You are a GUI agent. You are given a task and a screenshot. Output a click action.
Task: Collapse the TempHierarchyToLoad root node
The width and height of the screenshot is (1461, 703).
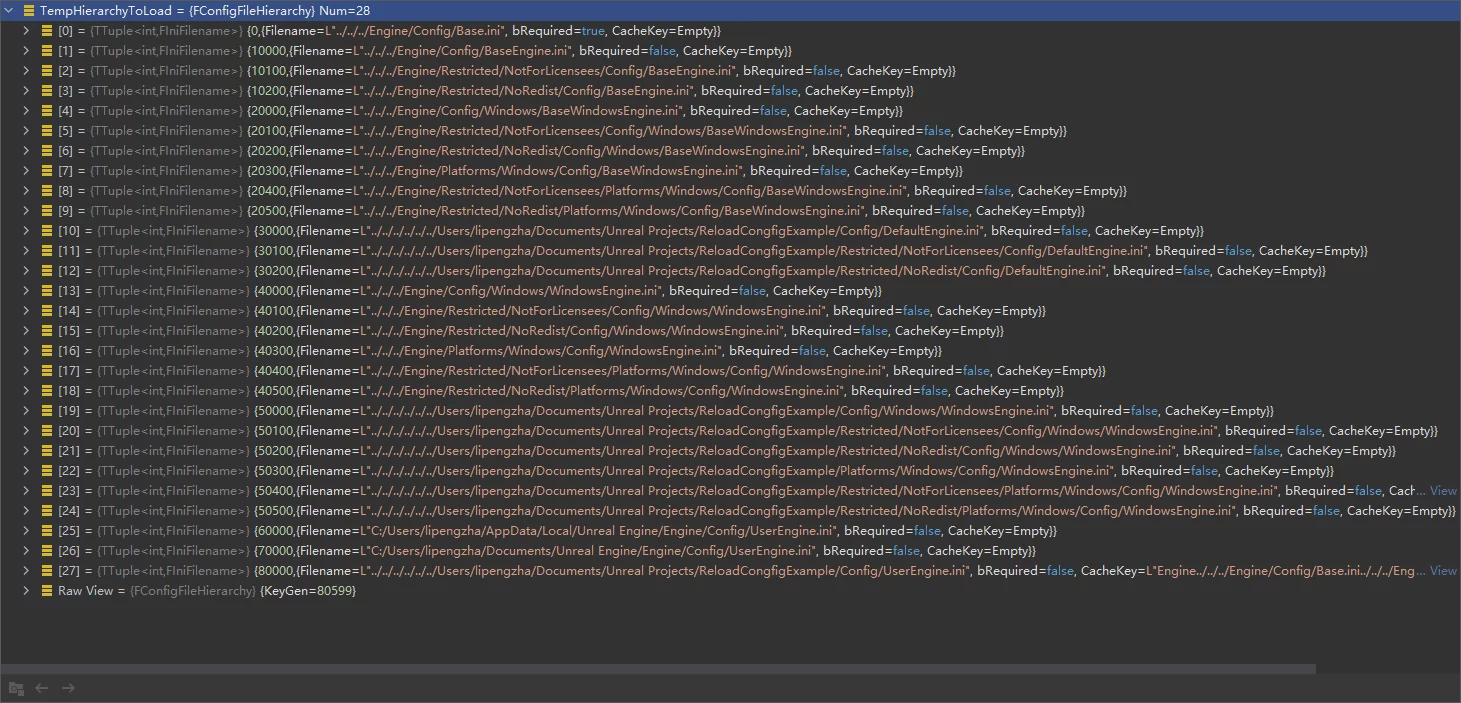9,10
